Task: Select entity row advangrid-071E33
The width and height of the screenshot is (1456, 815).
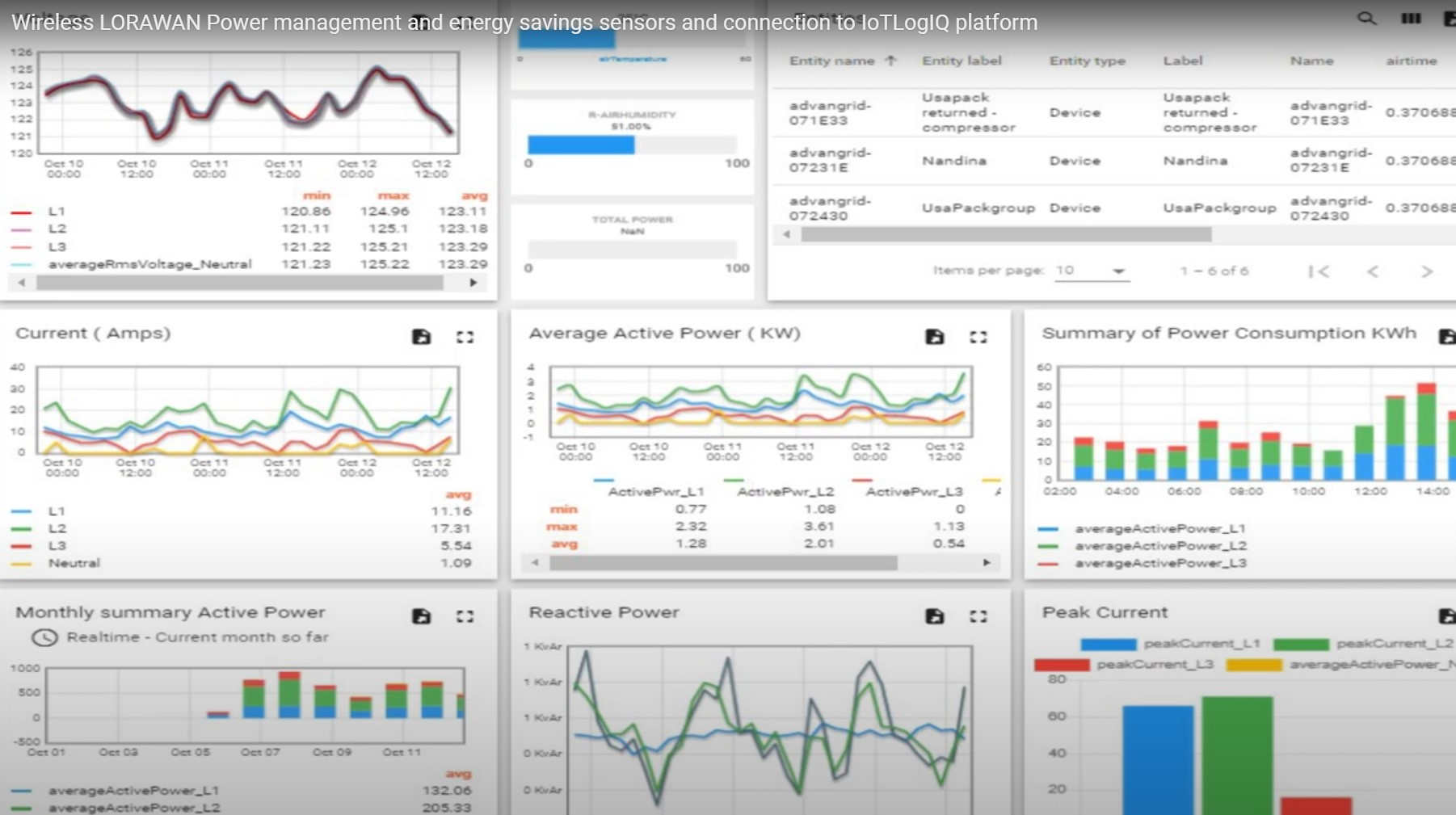Action: coord(1113,112)
